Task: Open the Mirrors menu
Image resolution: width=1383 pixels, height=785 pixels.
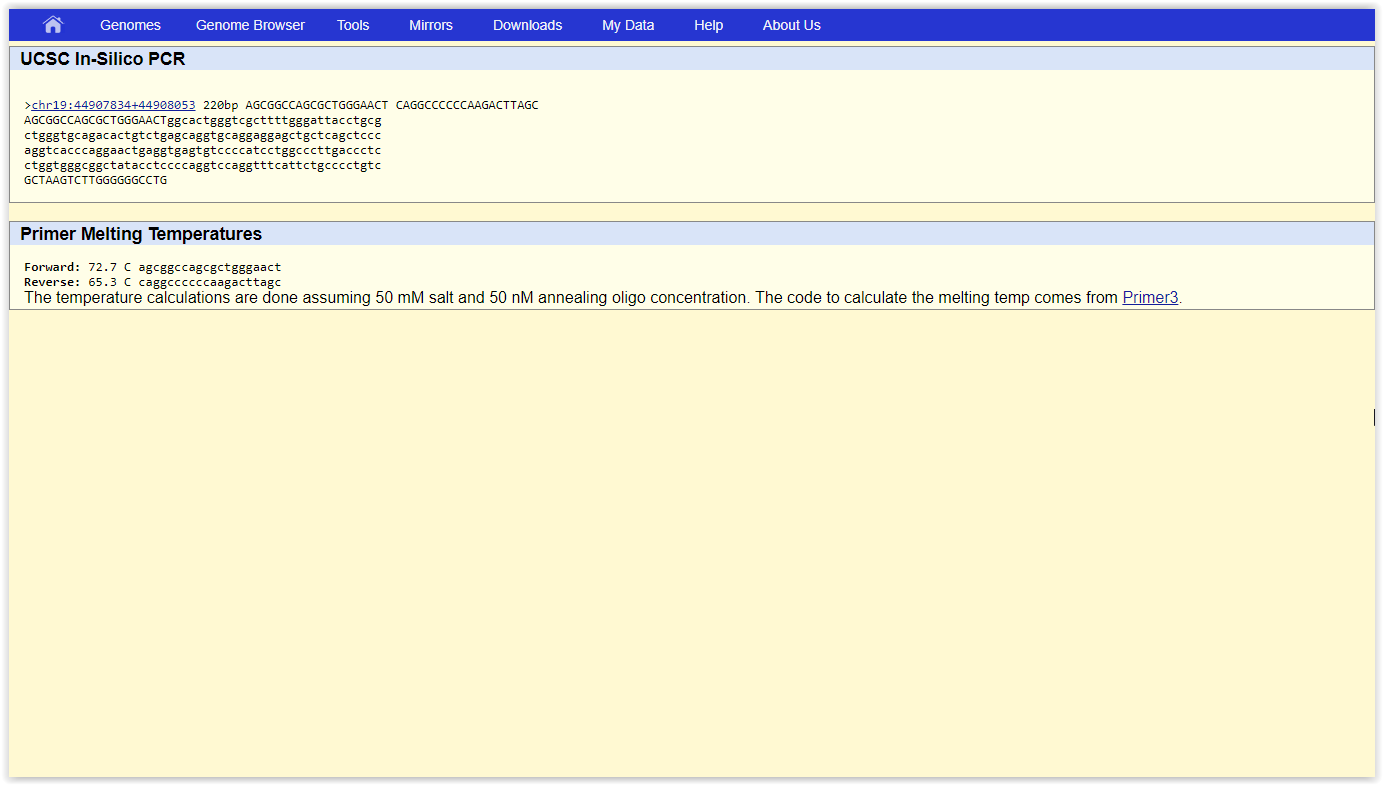Action: [x=431, y=25]
